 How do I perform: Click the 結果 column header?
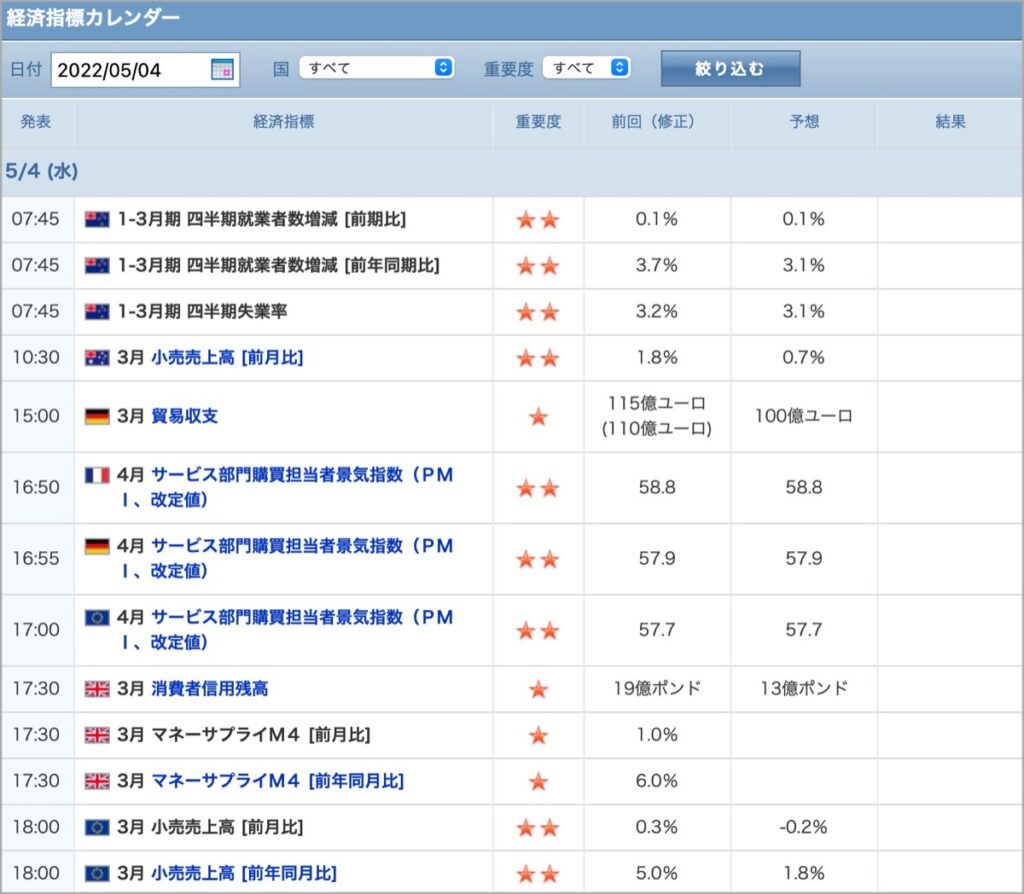pyautogui.click(x=950, y=121)
